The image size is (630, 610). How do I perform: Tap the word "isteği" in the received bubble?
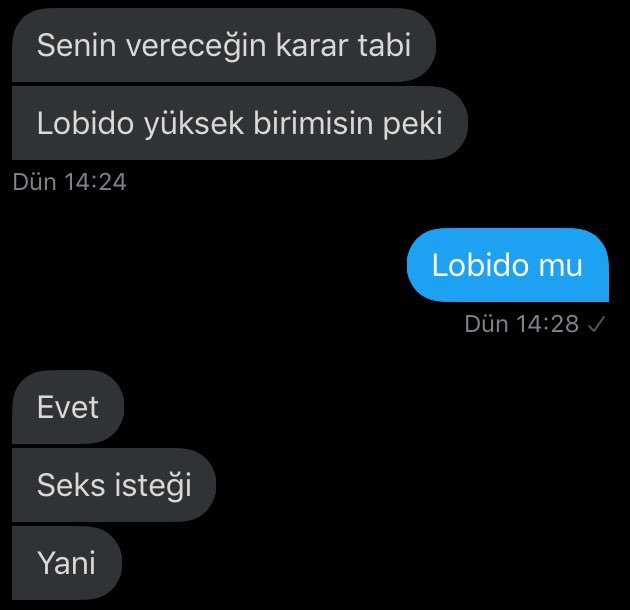point(153,486)
